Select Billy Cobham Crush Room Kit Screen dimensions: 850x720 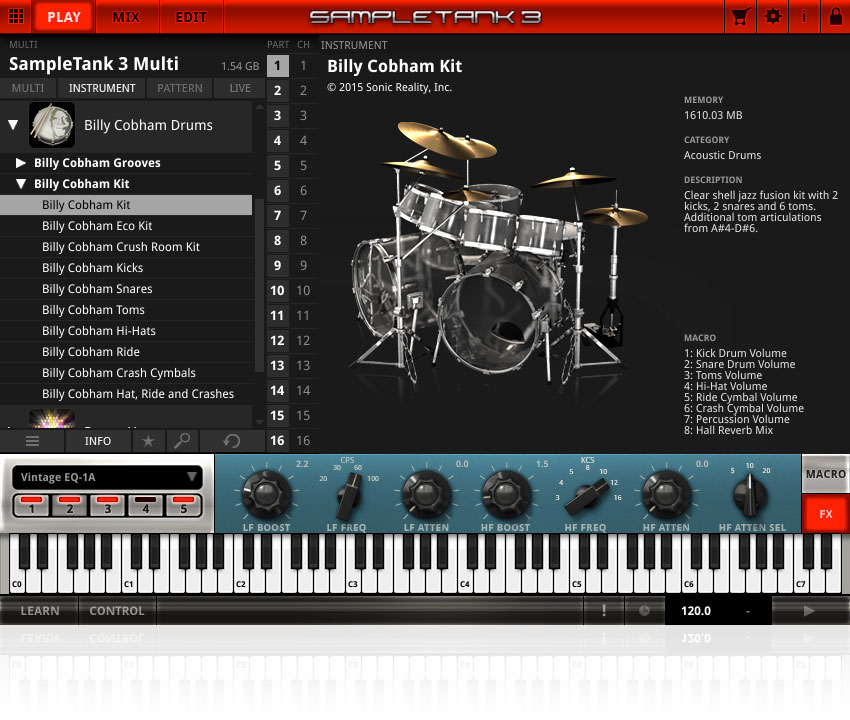tap(126, 247)
